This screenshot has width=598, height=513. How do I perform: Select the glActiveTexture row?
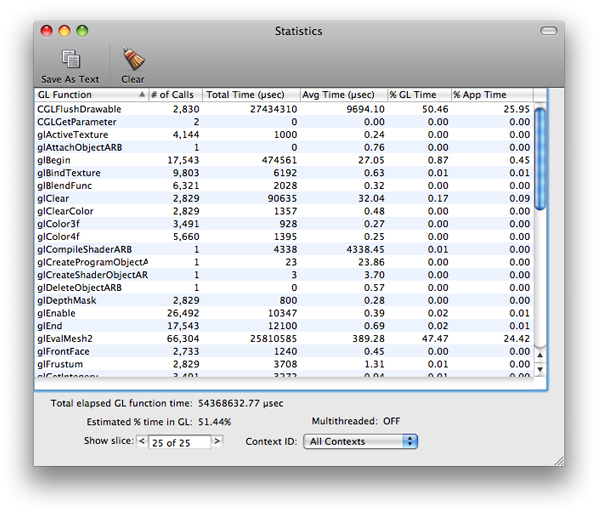(284, 135)
